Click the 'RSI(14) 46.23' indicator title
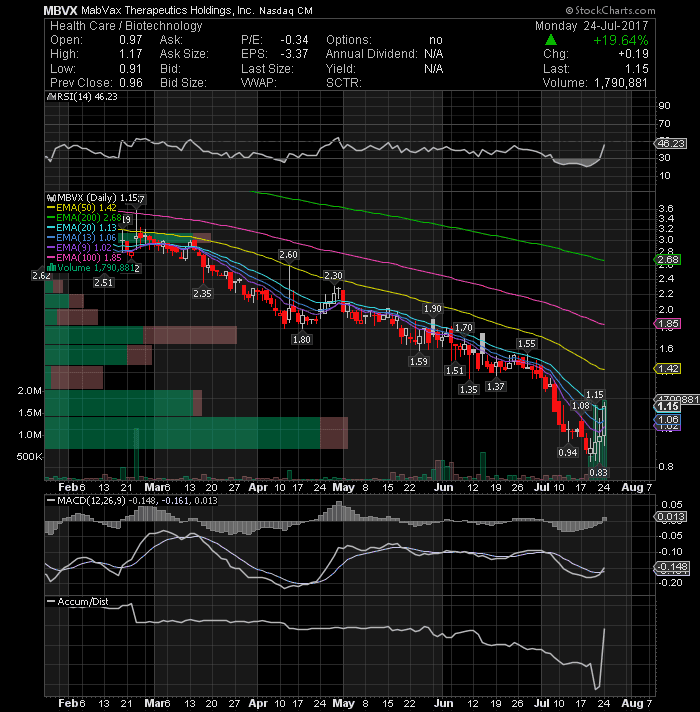The width and height of the screenshot is (700, 712). [x=87, y=97]
